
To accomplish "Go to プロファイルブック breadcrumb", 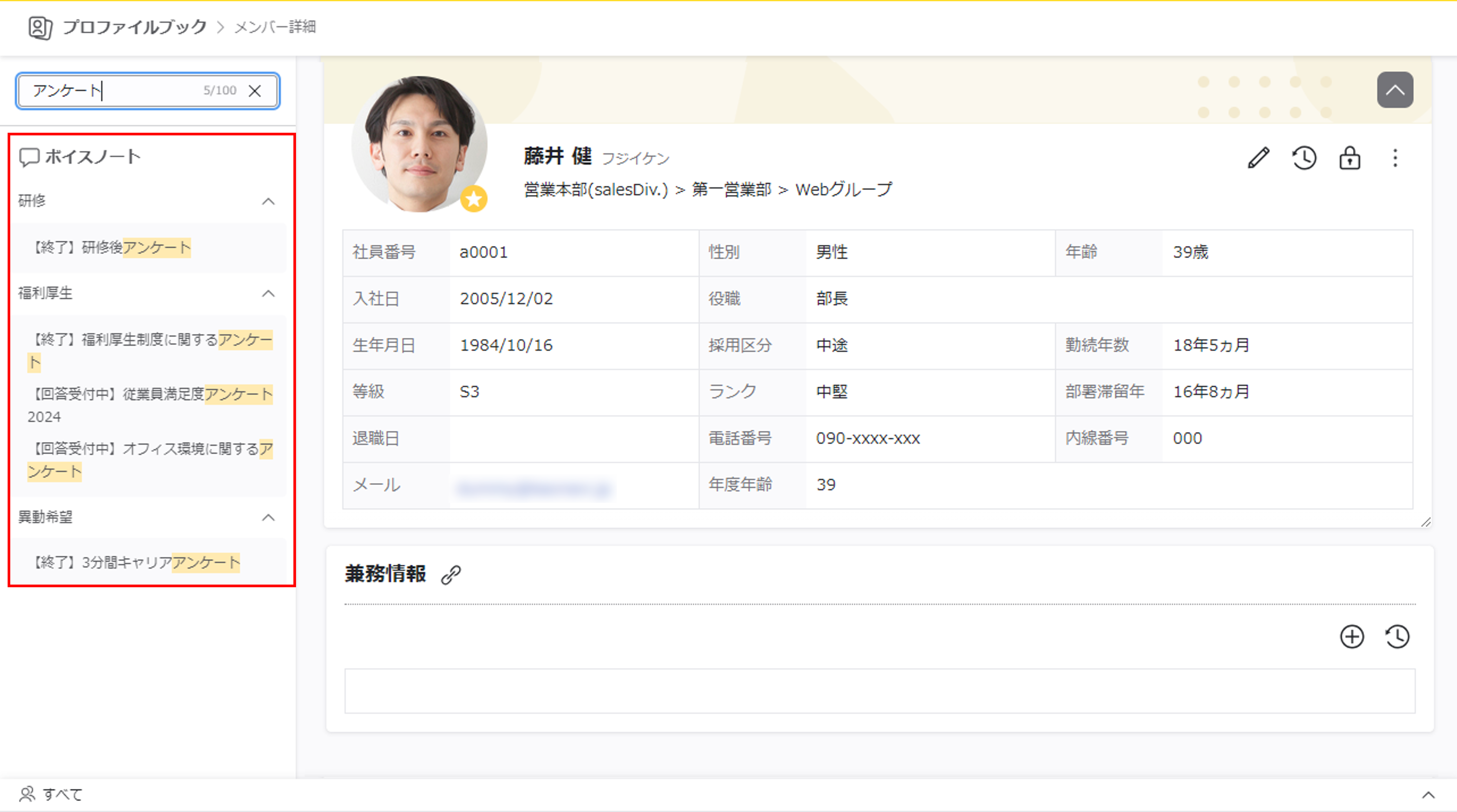I will point(135,27).
